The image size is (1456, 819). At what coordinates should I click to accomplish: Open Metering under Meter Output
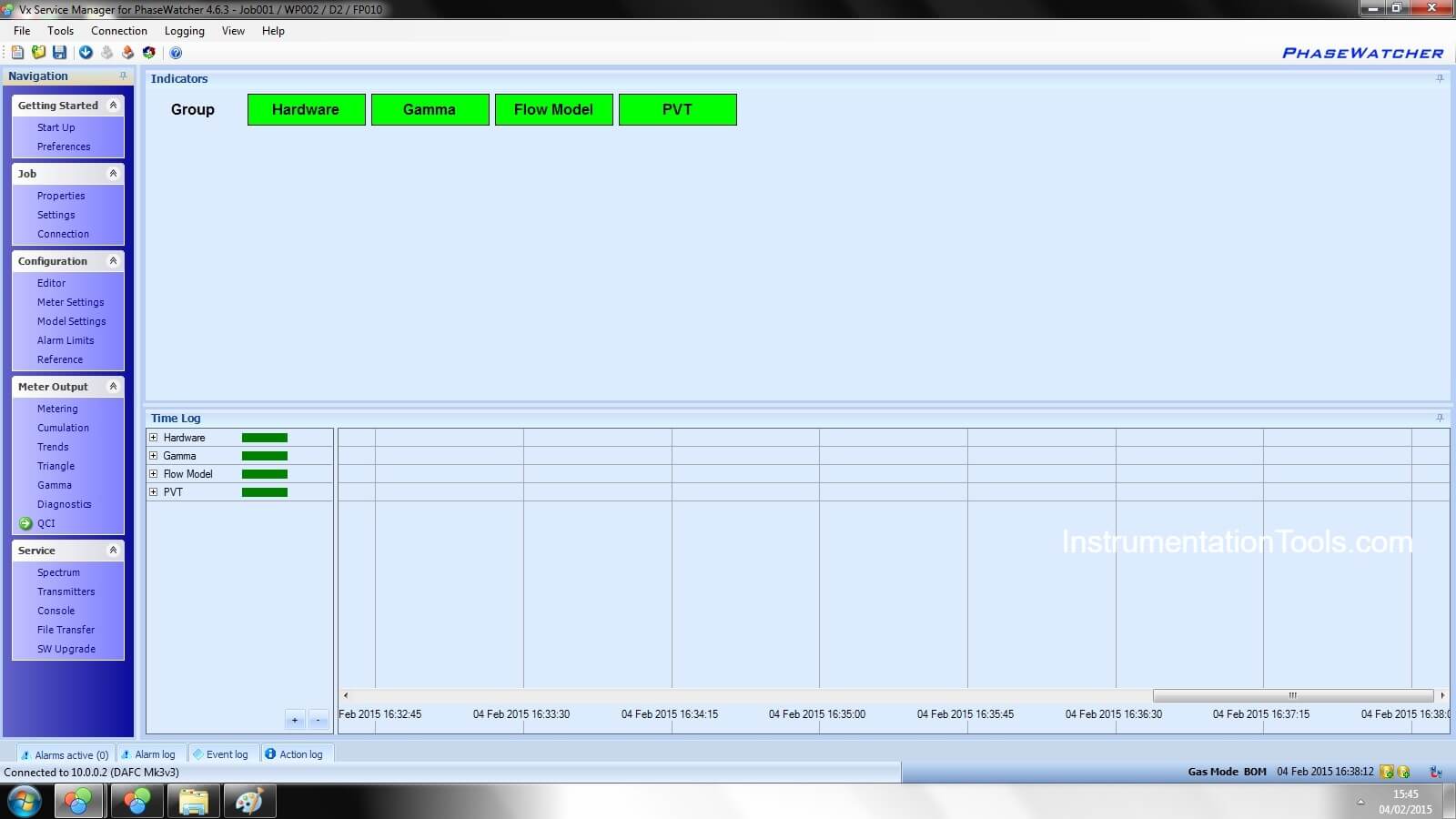point(57,409)
